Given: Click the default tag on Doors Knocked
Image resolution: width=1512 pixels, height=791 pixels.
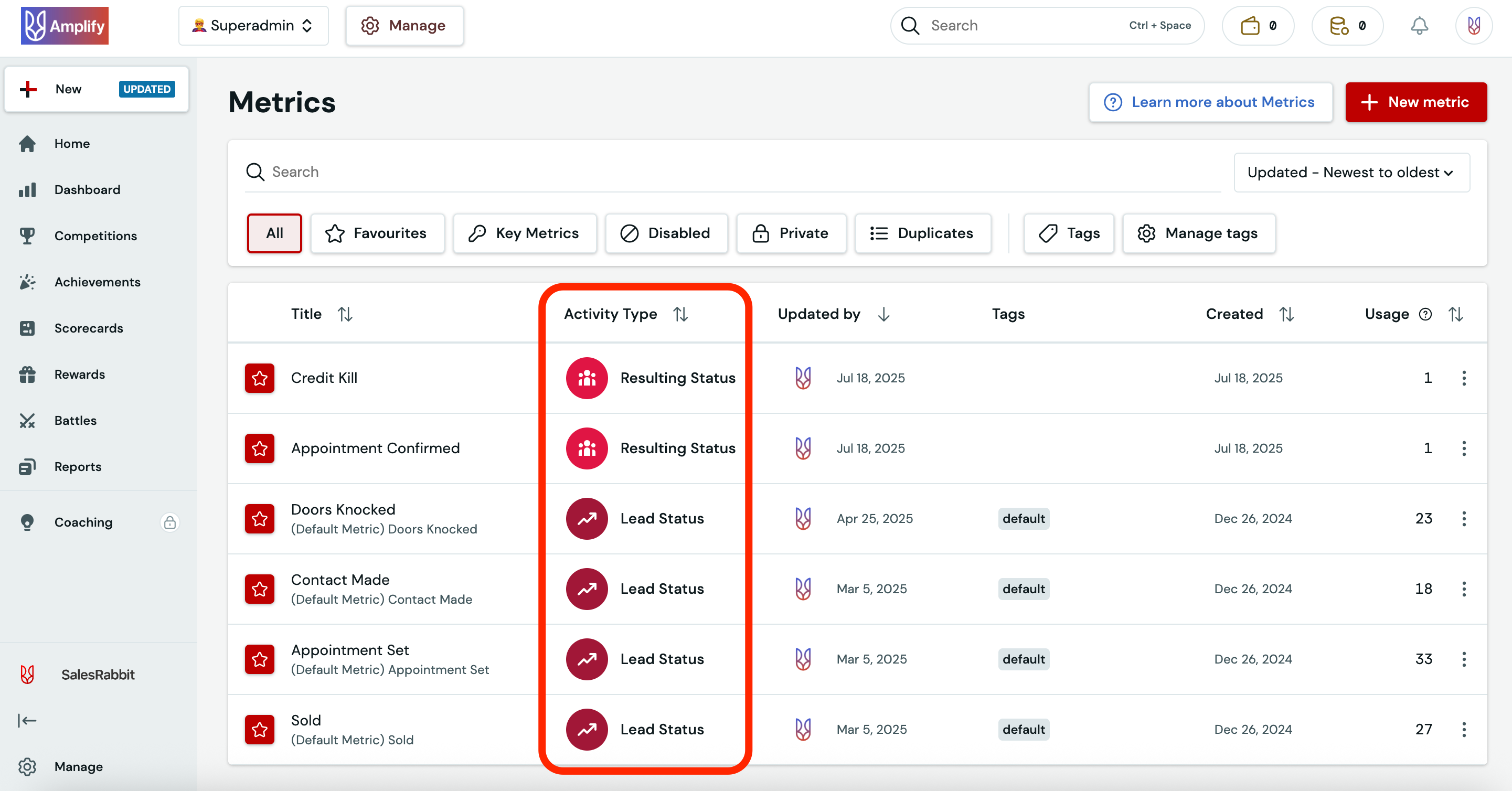Looking at the screenshot, I should pyautogui.click(x=1023, y=519).
